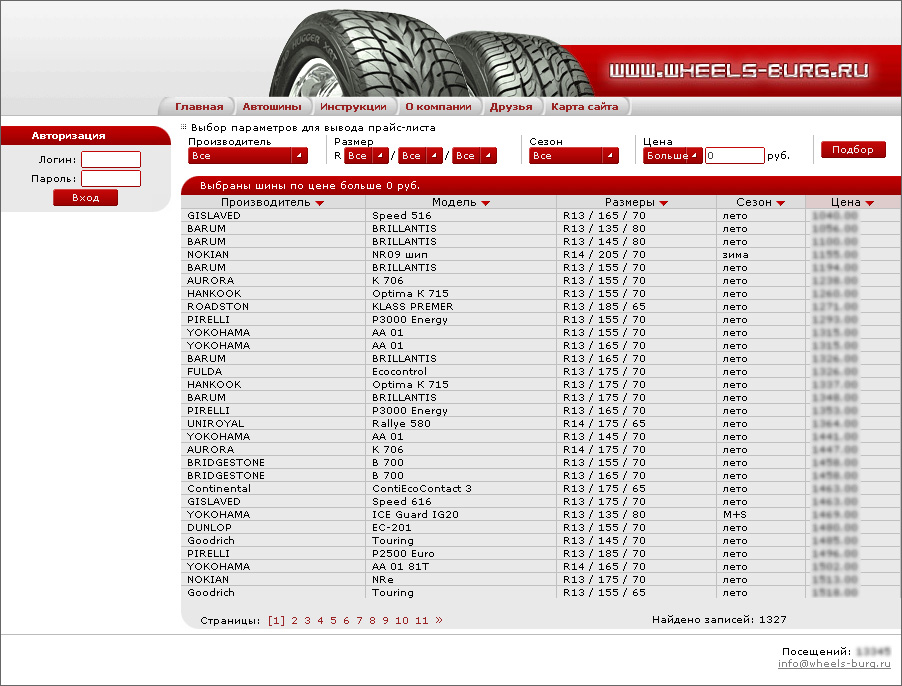902x686 pixels.
Task: Sort the Модель column using its sort arrow
Action: (486, 203)
